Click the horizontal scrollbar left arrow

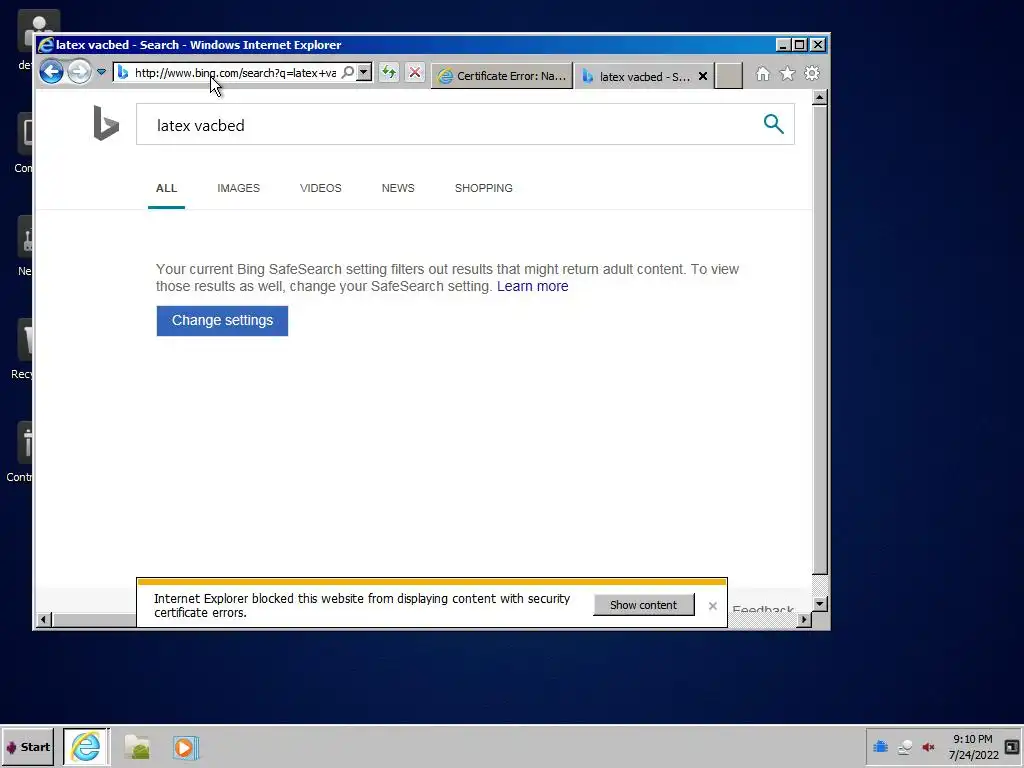[x=44, y=620]
